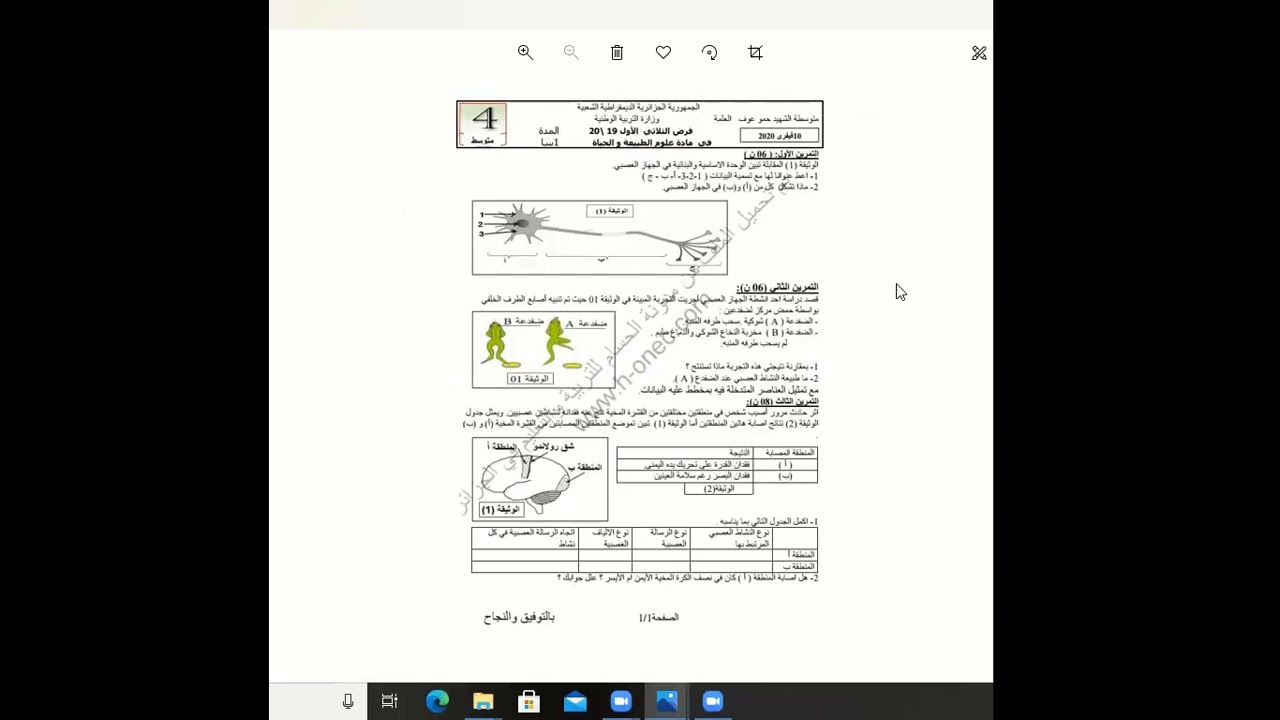Screen dimensions: 1280x720
Task: Click the neuron diagram in the document
Action: pyautogui.click(x=600, y=238)
